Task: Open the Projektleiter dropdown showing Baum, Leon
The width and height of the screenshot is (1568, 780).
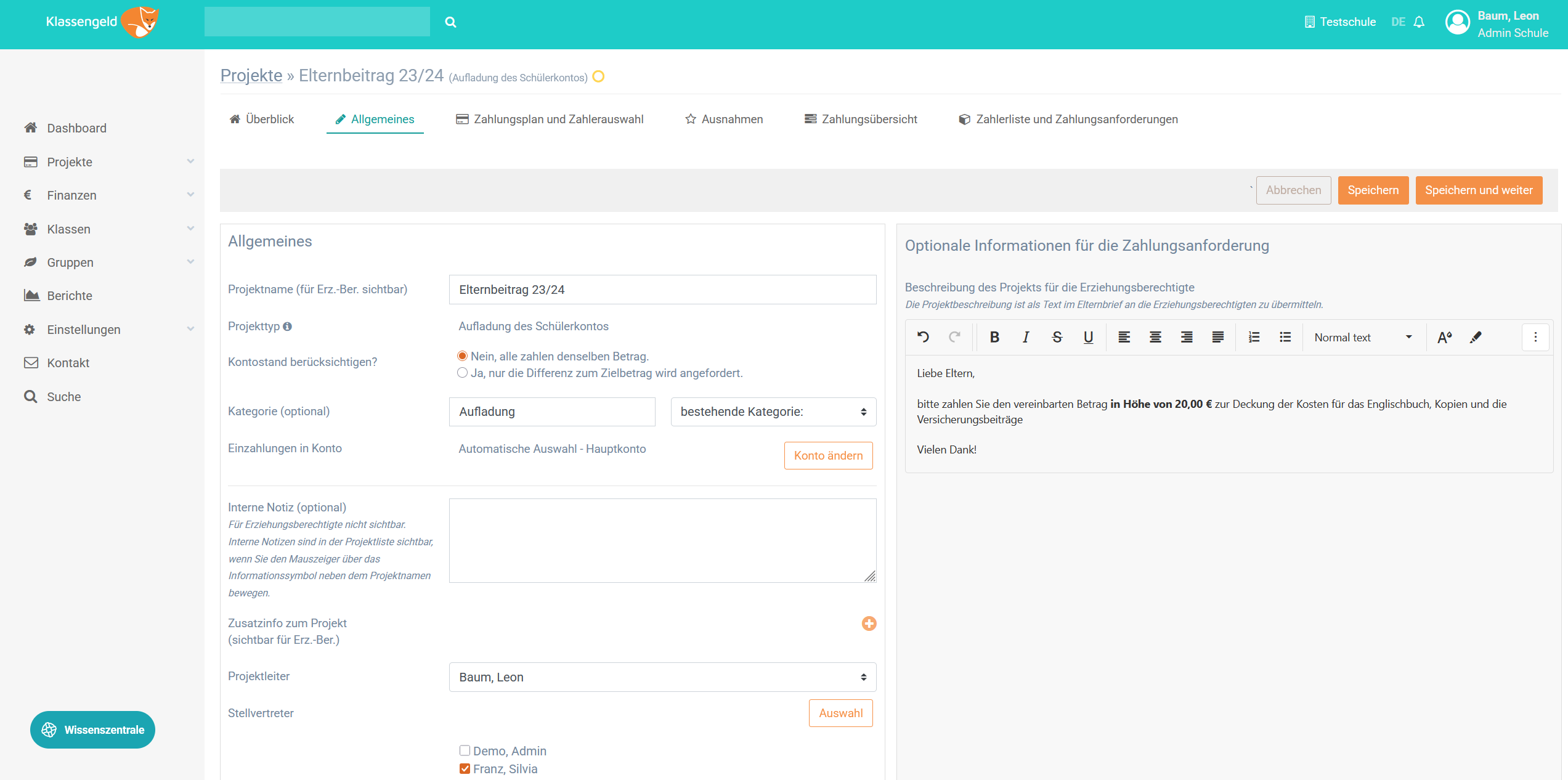Action: [x=662, y=677]
